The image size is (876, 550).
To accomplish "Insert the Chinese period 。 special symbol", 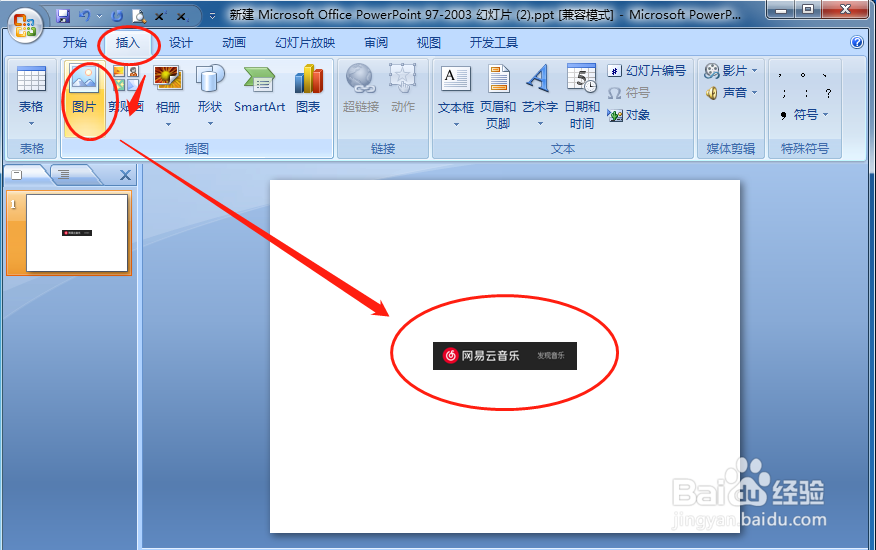I will [x=803, y=75].
